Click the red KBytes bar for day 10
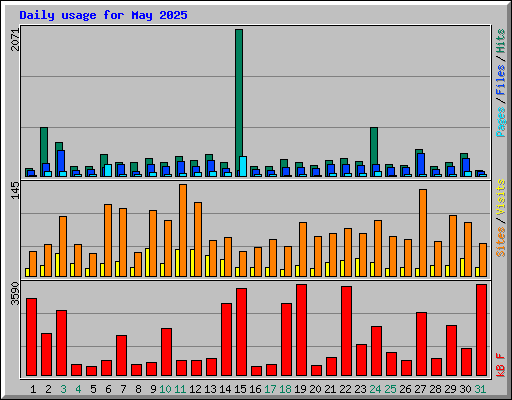The height and width of the screenshot is (400, 512). 167,352
